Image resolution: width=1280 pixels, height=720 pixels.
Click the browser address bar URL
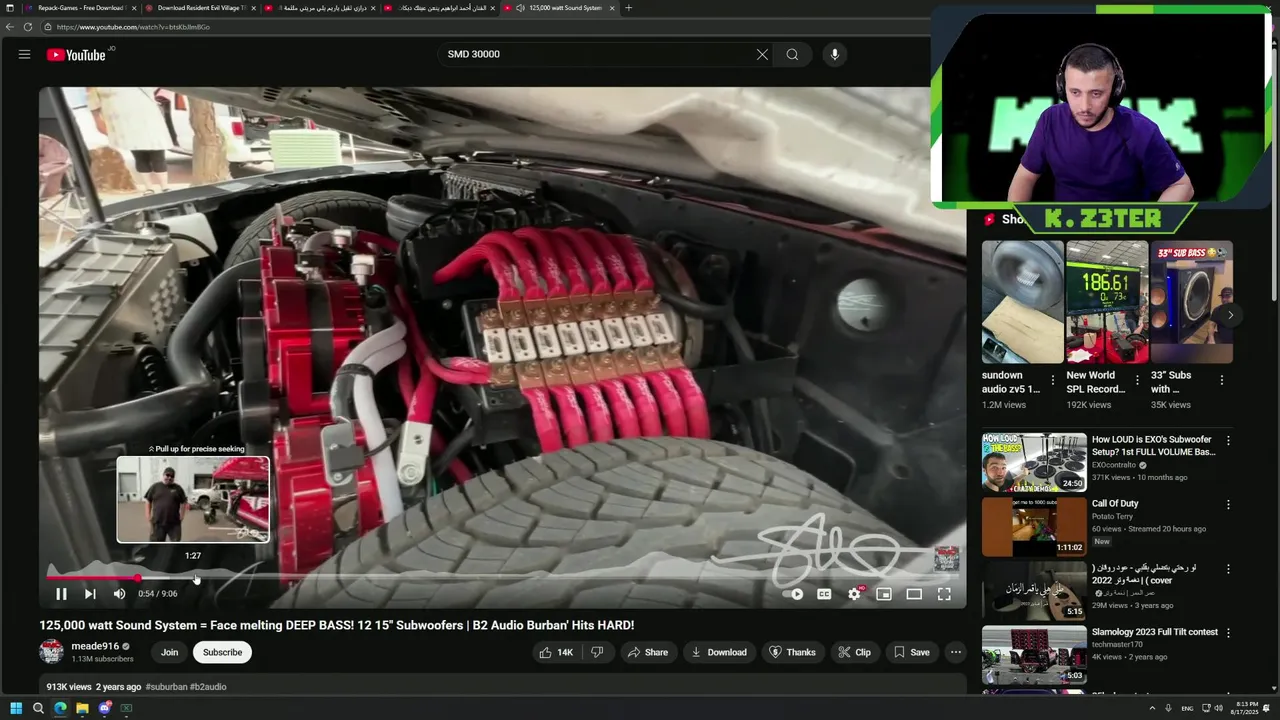tap(134, 27)
